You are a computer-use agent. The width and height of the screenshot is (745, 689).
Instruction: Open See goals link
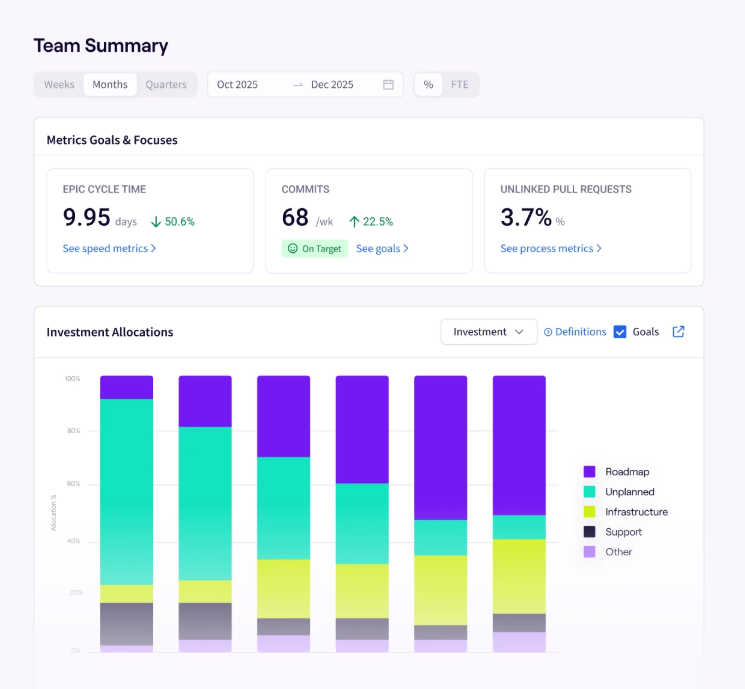382,249
